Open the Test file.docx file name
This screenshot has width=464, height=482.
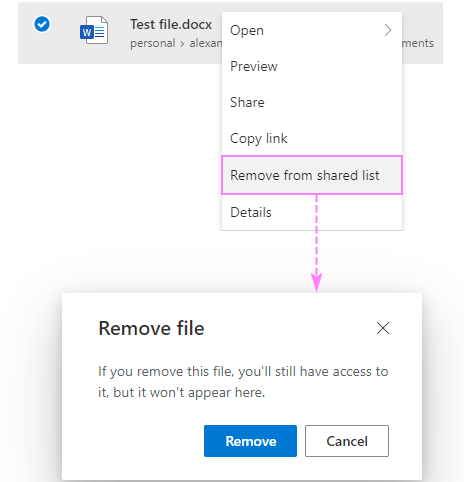pyautogui.click(x=171, y=24)
